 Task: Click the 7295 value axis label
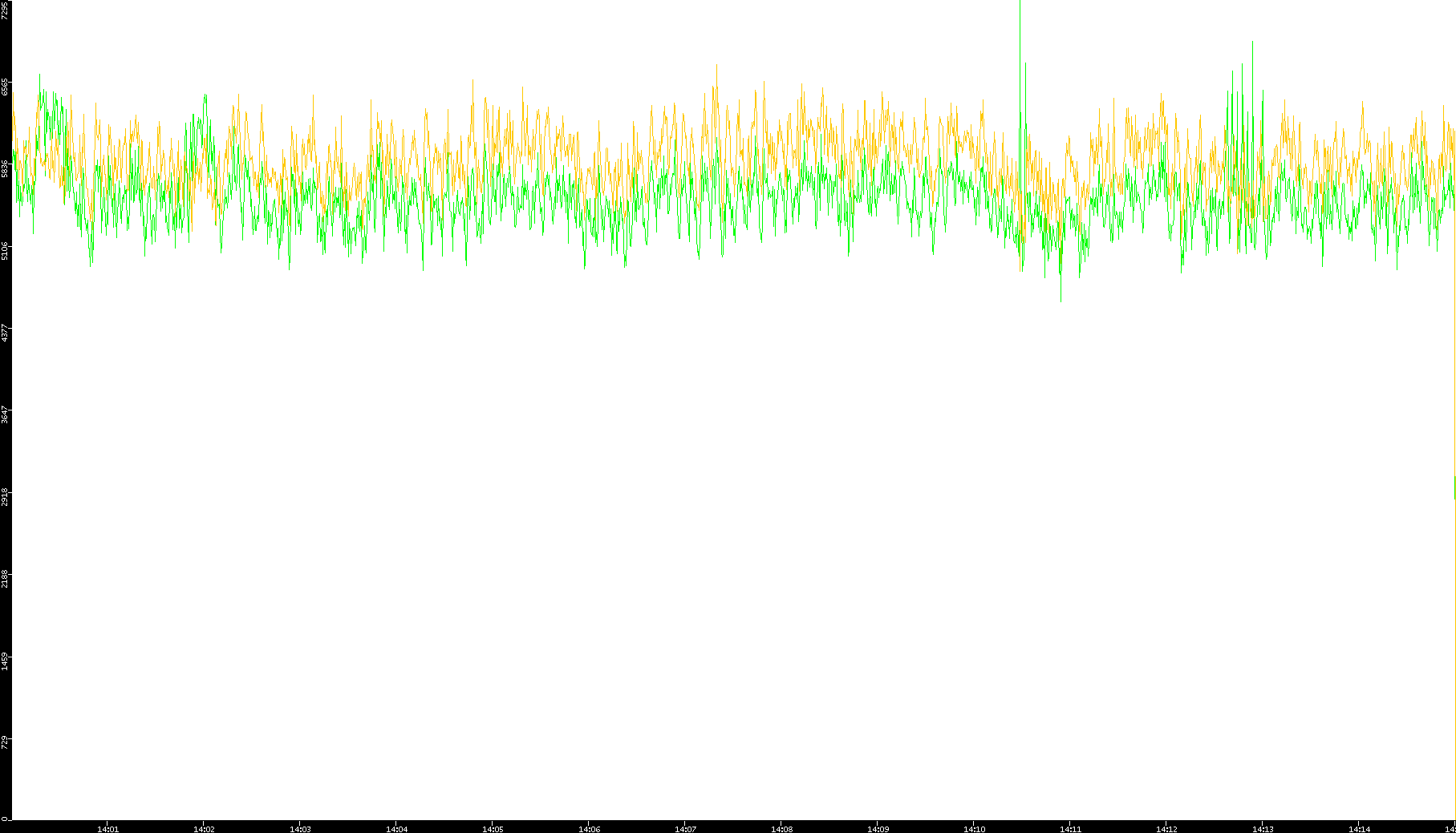pos(6,10)
